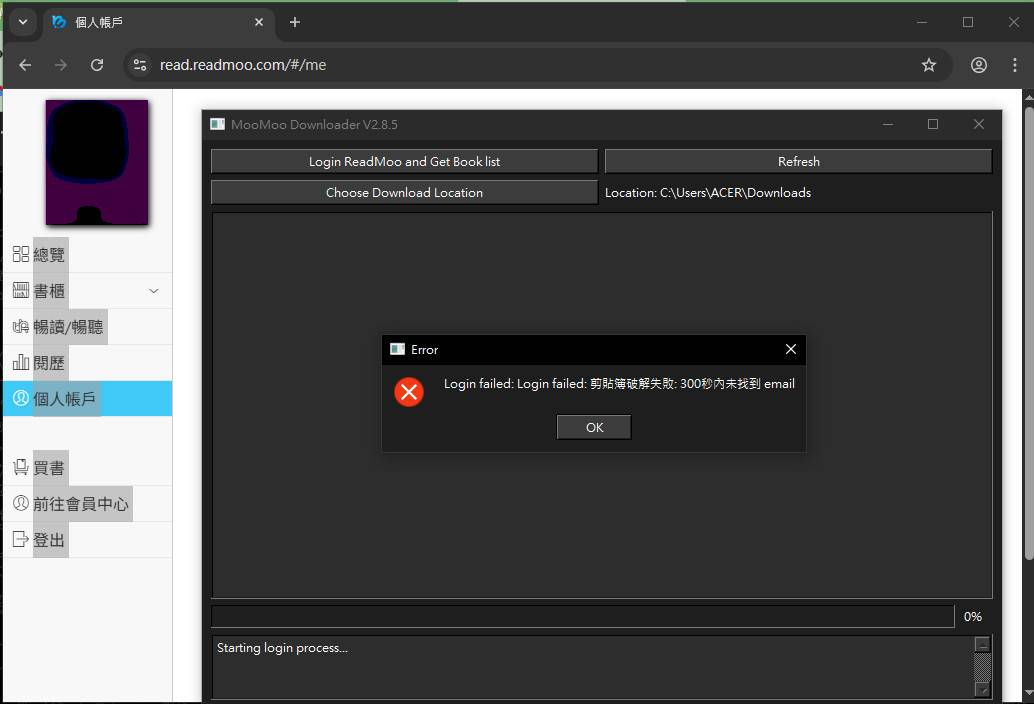Open a new browser tab
The height and width of the screenshot is (704, 1034).
click(x=294, y=22)
